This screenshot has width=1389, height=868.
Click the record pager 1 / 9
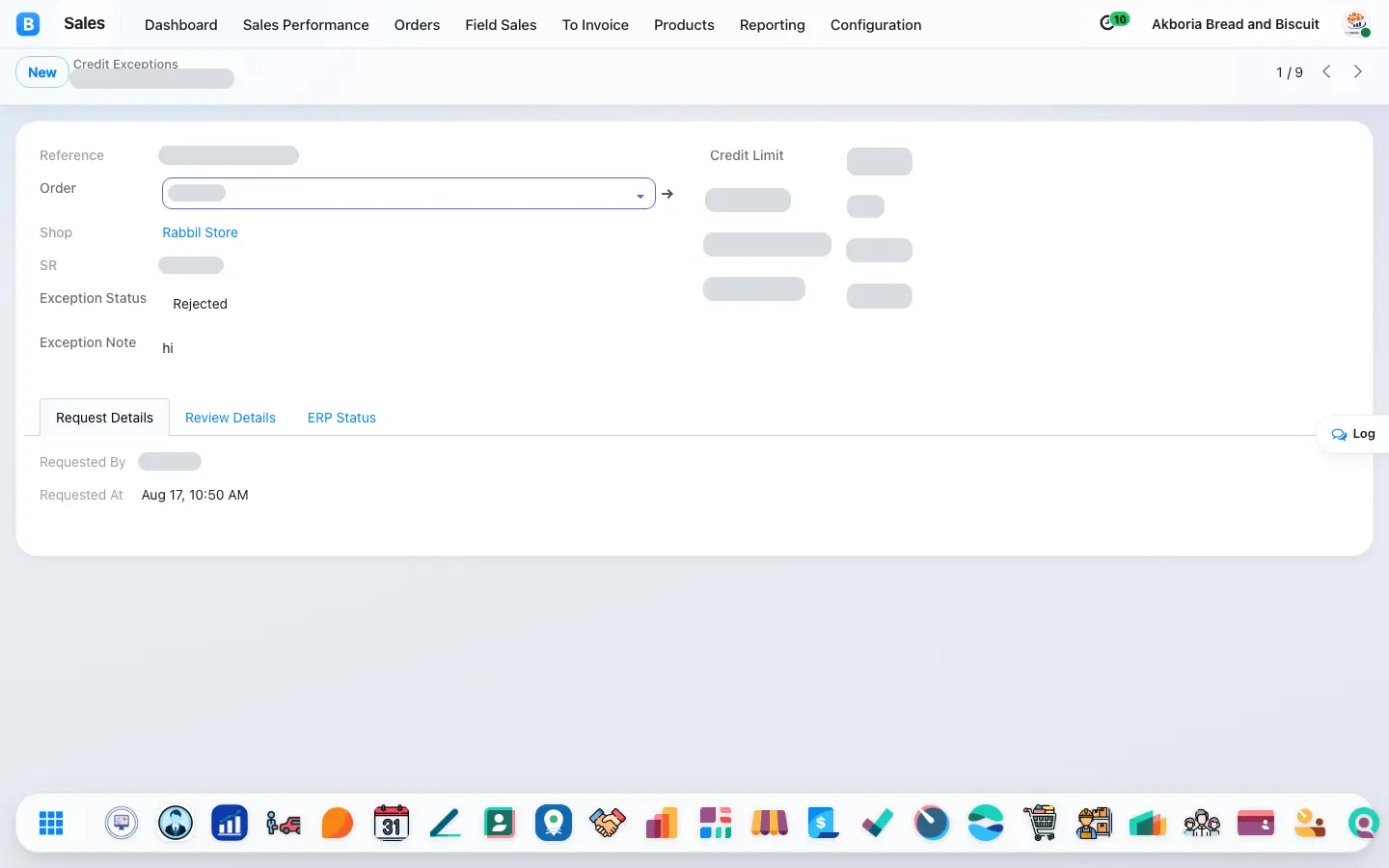[x=1290, y=72]
